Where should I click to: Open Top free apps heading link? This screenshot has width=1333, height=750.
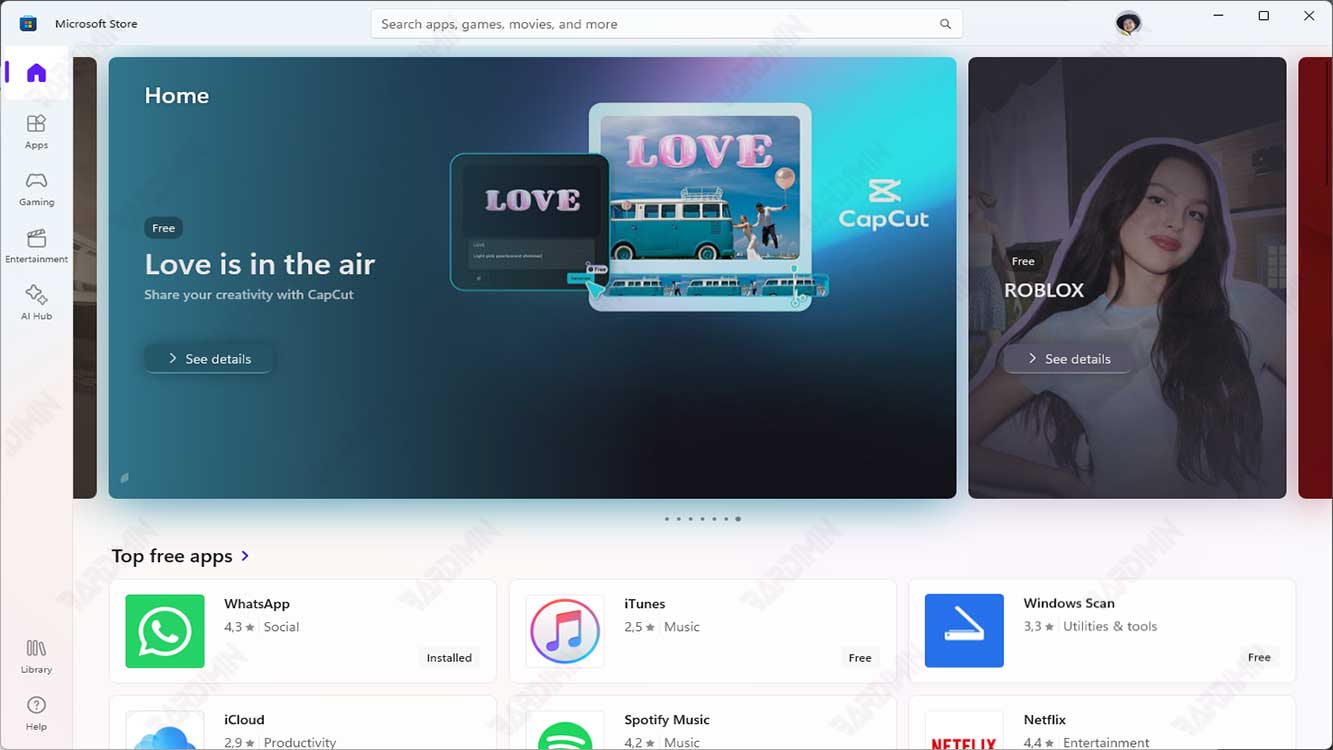coord(172,556)
